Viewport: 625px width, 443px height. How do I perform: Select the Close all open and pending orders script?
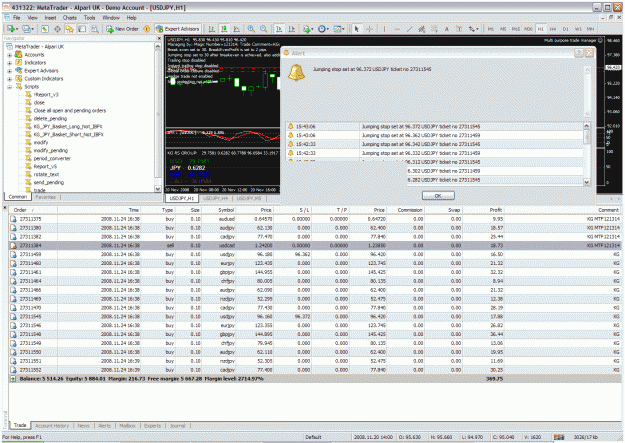click(x=70, y=111)
